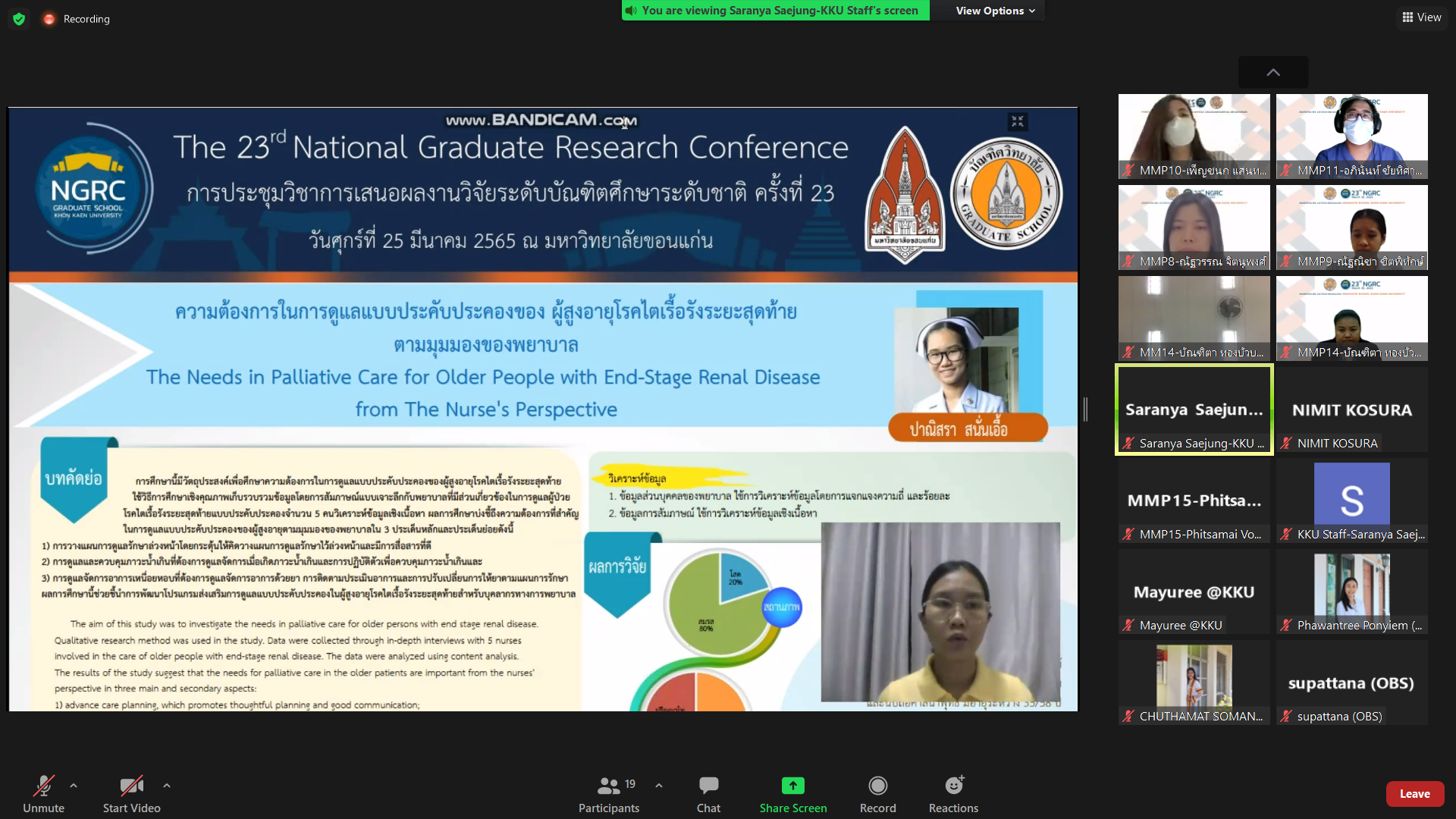Click the exit fullscreen icon on slide
Image resolution: width=1456 pixels, height=819 pixels.
[x=1017, y=121]
